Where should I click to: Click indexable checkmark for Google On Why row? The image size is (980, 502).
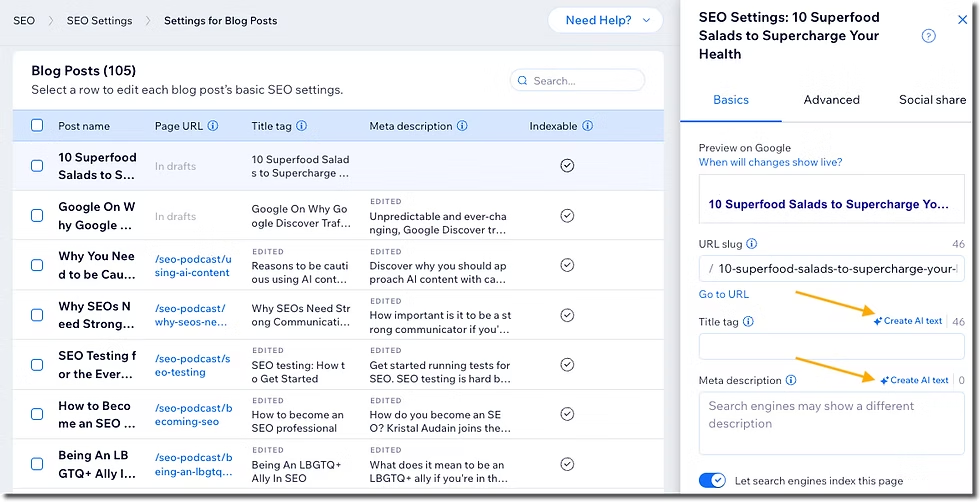pos(567,216)
